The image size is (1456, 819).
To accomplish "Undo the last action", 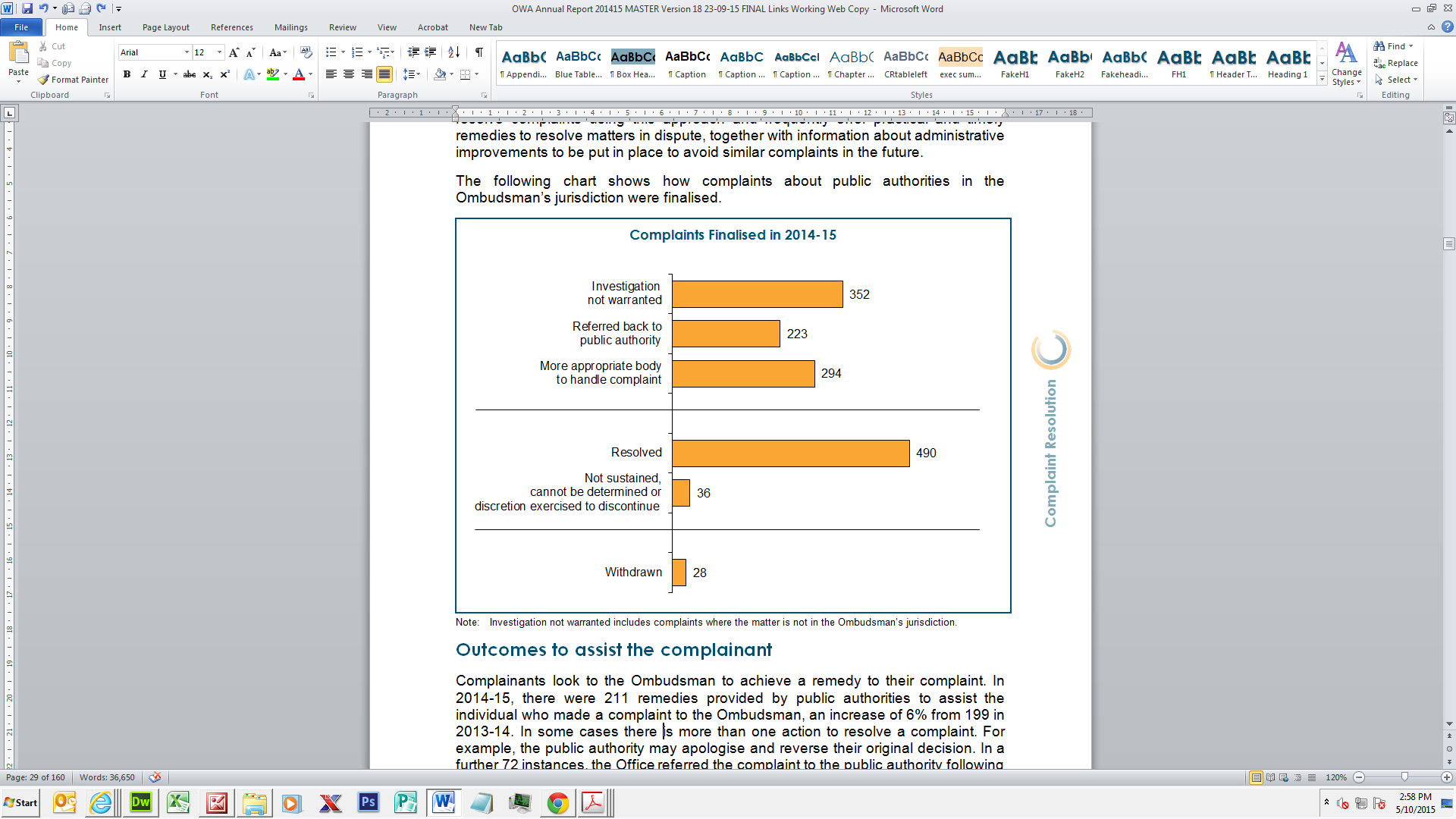I will [x=43, y=8].
